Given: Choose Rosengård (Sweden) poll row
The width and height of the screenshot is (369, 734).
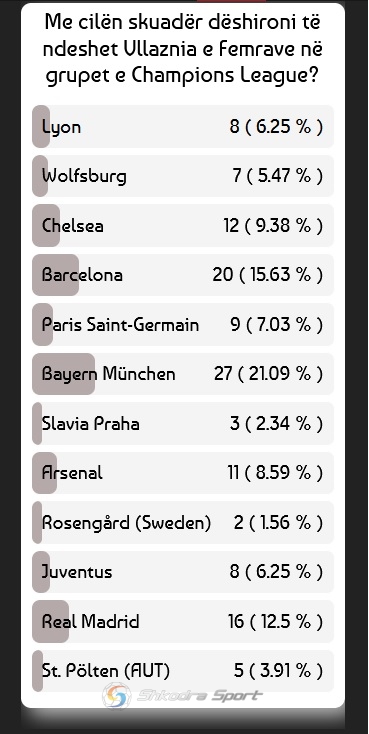Looking at the screenshot, I should tap(183, 522).
